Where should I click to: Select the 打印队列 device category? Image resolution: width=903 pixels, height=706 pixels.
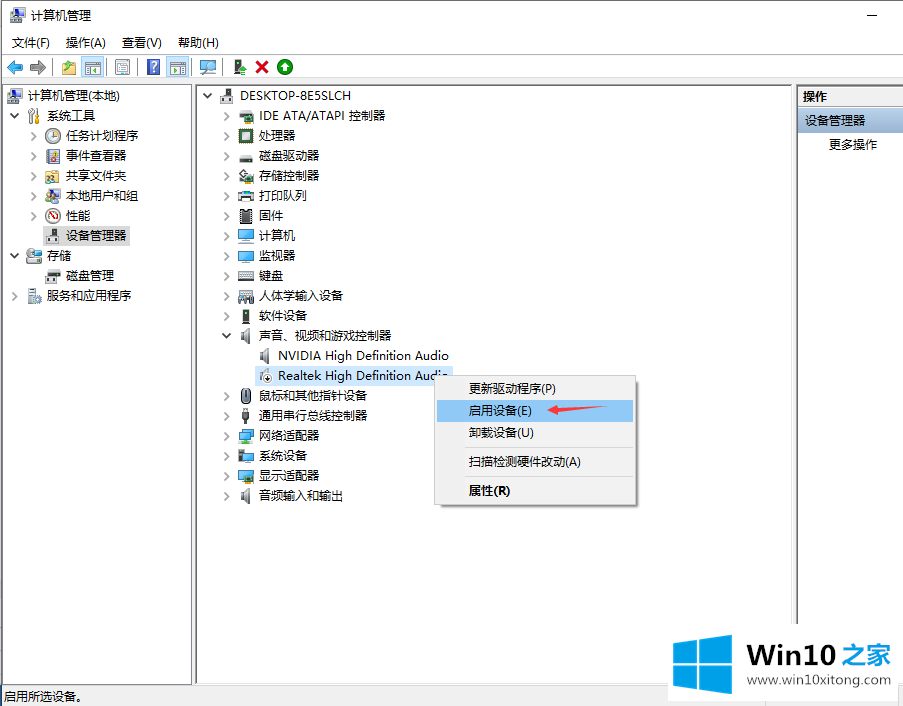pos(283,196)
